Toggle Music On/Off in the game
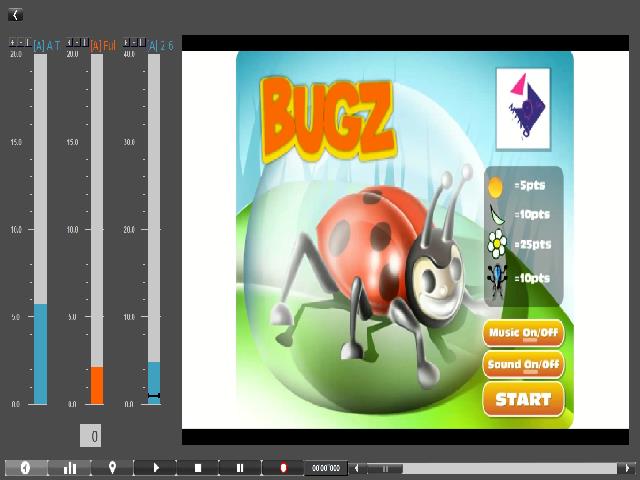The image size is (640, 480). click(x=523, y=333)
